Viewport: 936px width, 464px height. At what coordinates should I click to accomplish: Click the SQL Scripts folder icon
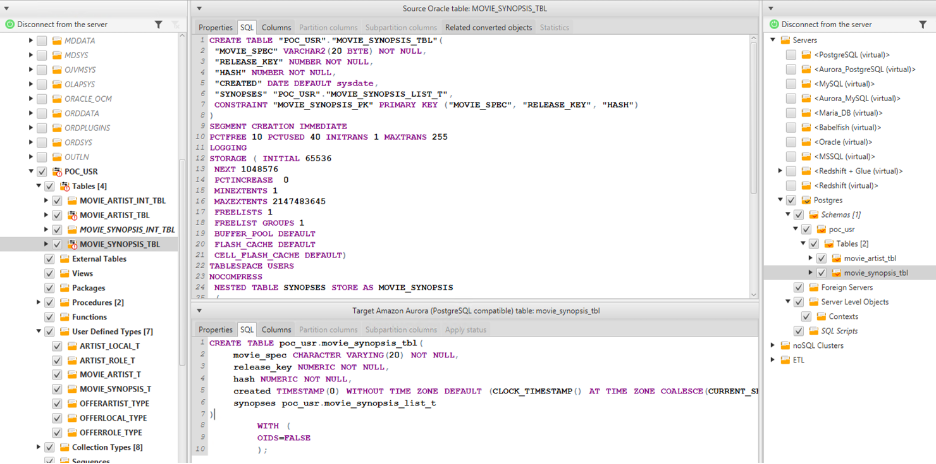[814, 331]
